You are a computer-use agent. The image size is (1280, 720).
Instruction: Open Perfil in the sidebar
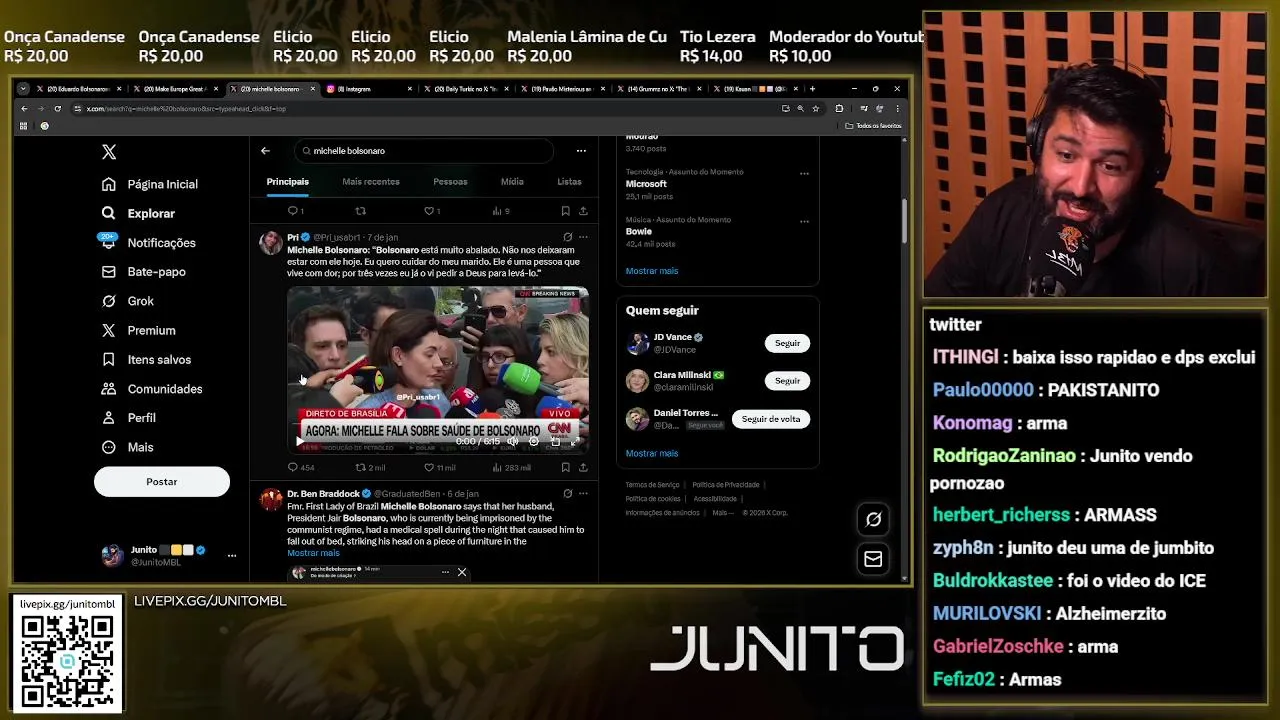click(x=128, y=418)
